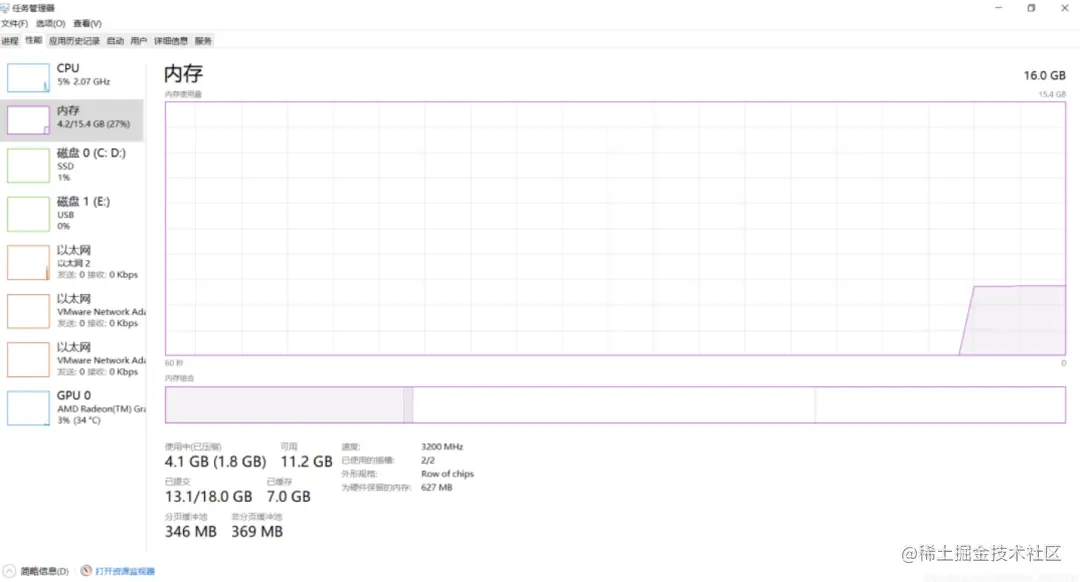Click the 磁盘 1 USB 0% label

(83, 214)
